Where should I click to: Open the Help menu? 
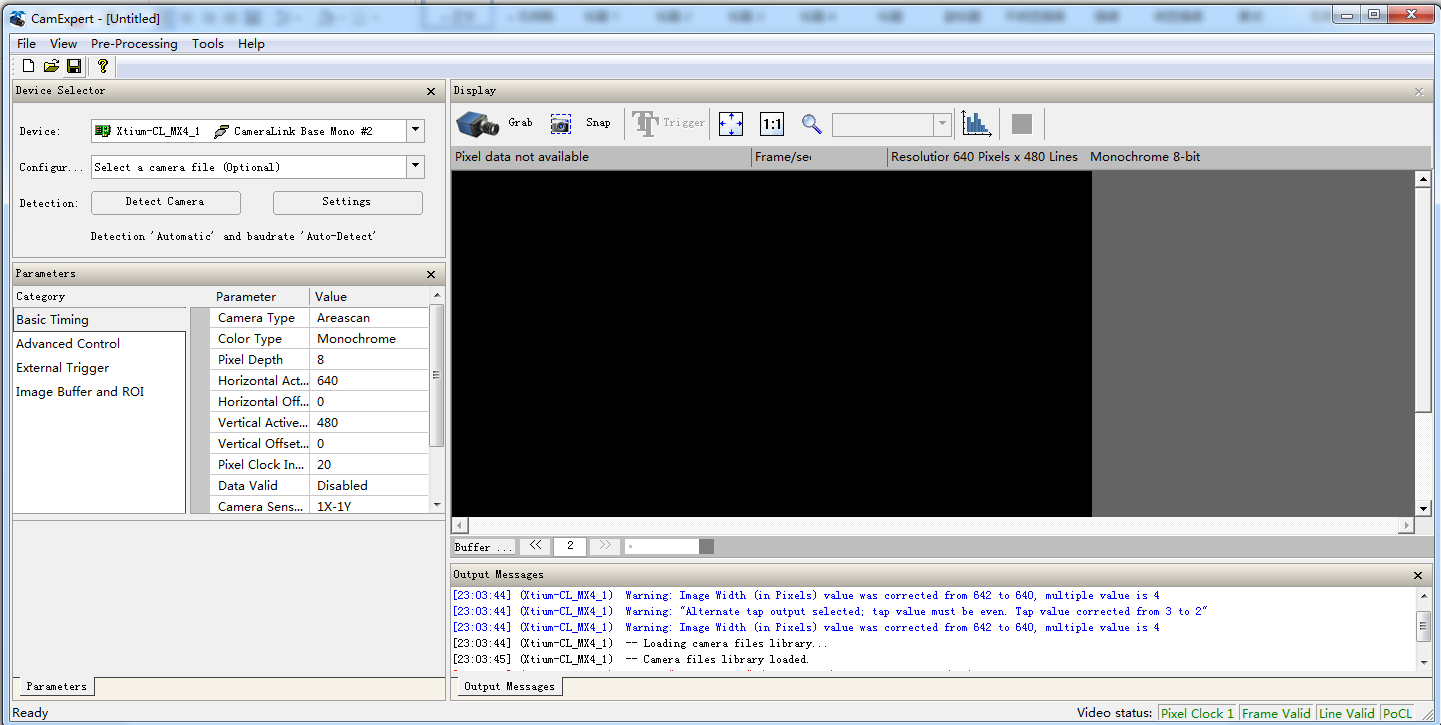251,44
